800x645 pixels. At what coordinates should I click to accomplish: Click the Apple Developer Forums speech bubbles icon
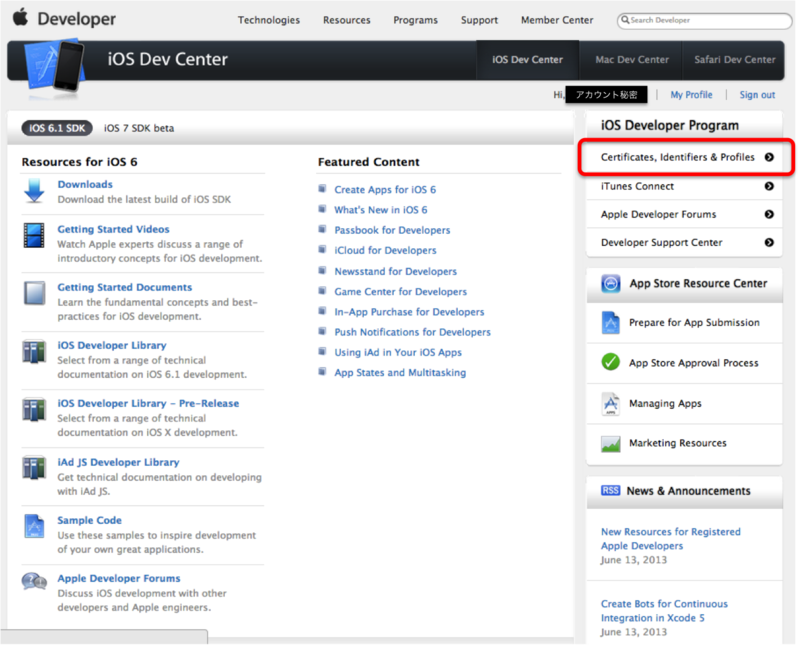point(34,581)
